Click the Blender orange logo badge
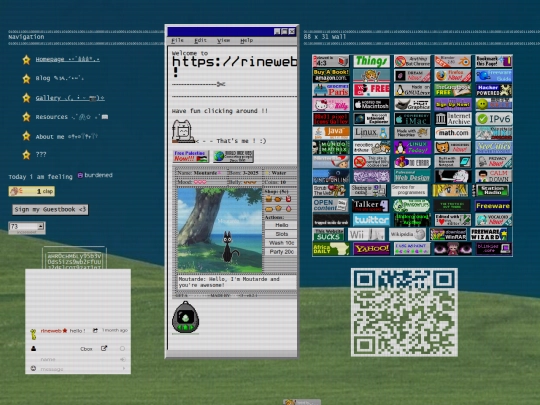Image resolution: width=540 pixels, height=405 pixels. point(453,61)
